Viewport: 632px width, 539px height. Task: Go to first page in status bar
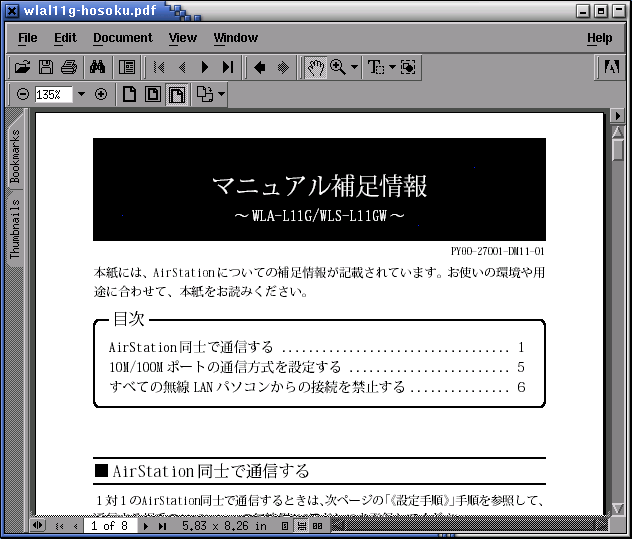59,526
